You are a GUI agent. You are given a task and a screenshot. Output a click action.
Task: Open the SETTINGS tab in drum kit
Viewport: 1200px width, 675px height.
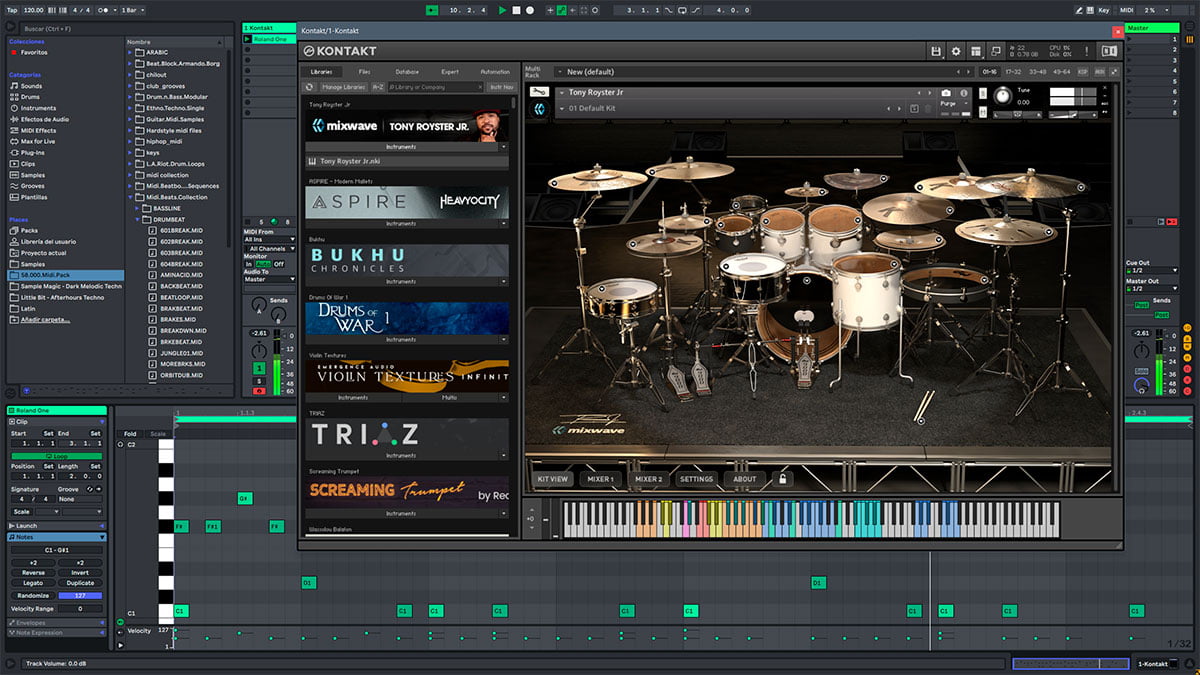pos(696,479)
